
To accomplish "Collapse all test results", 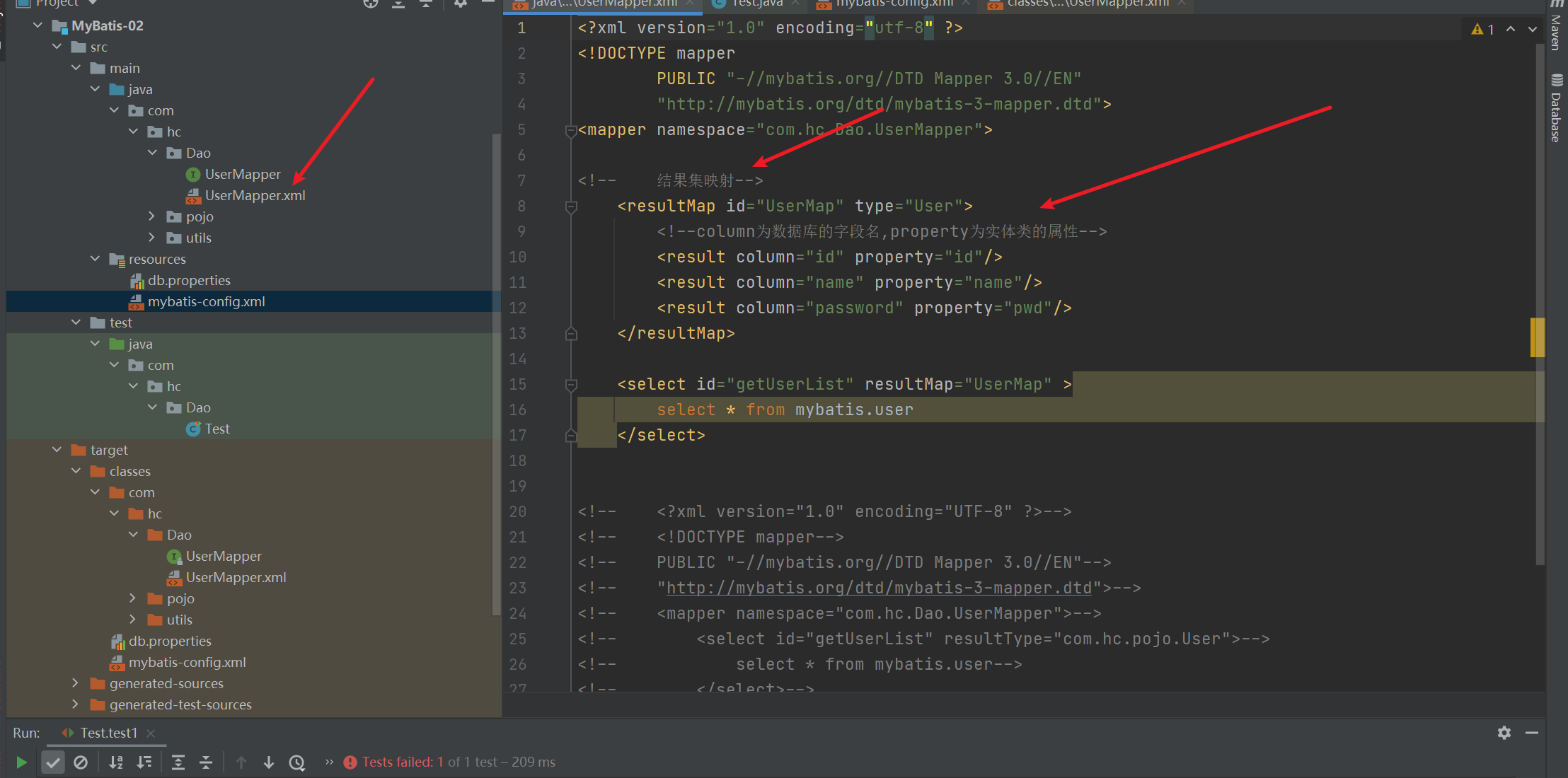I will click(206, 762).
